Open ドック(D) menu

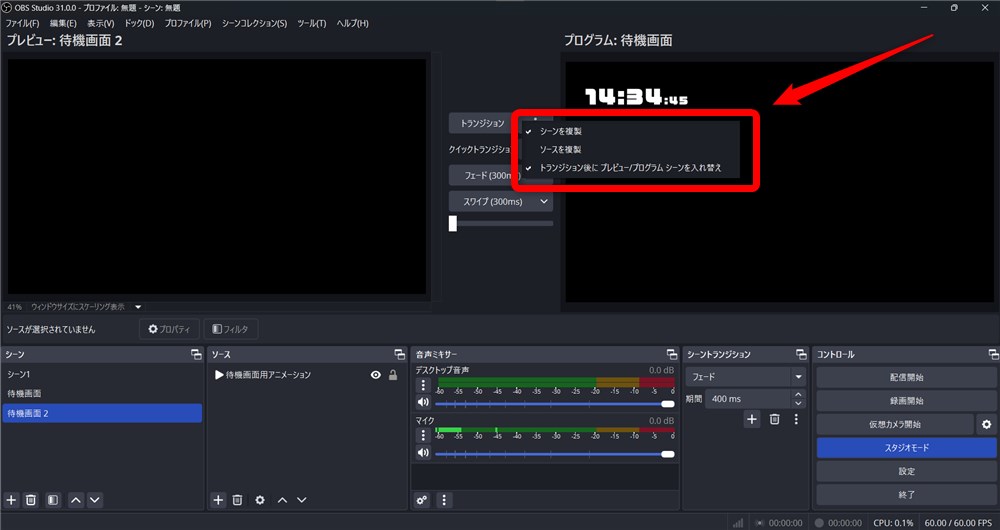click(x=139, y=24)
